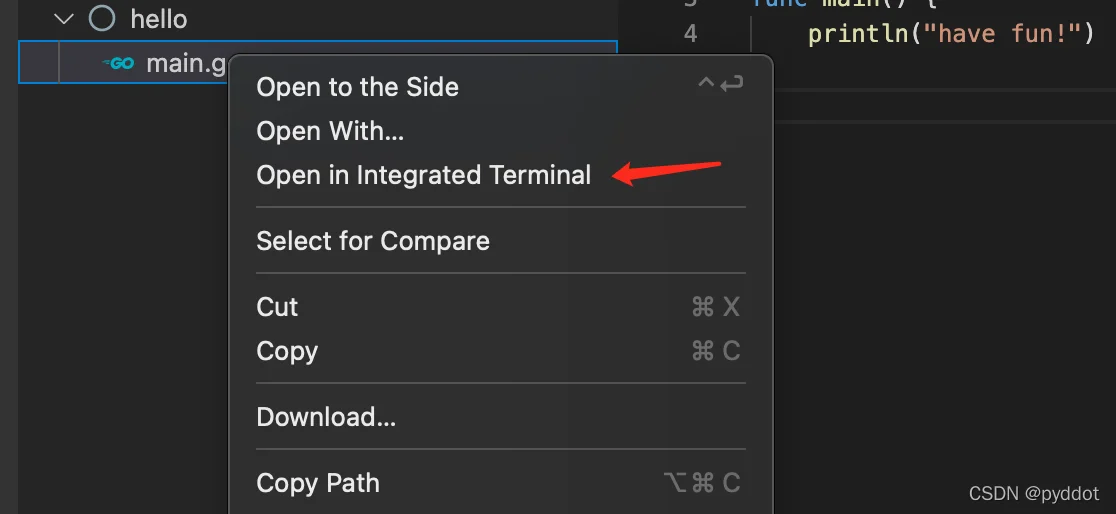Click the "have fun!" string literal
This screenshot has height=514, width=1116.
1001,33
